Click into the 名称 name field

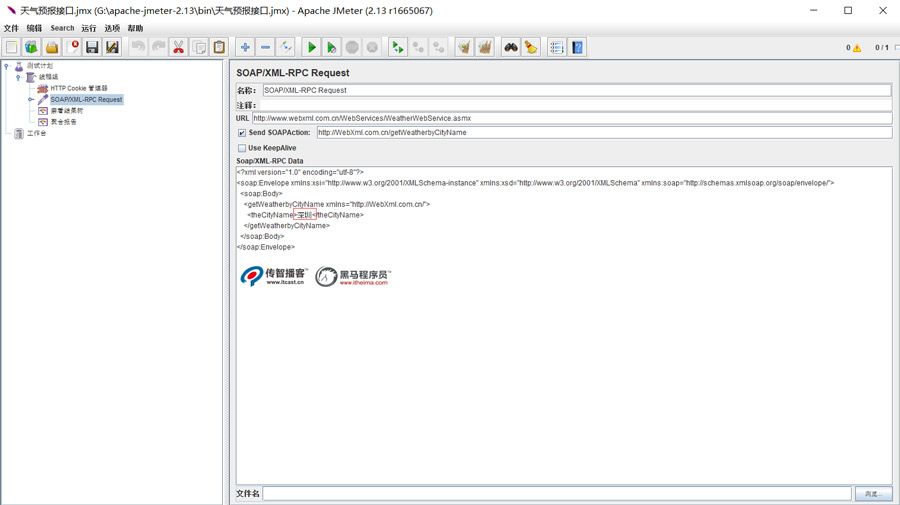tap(577, 90)
